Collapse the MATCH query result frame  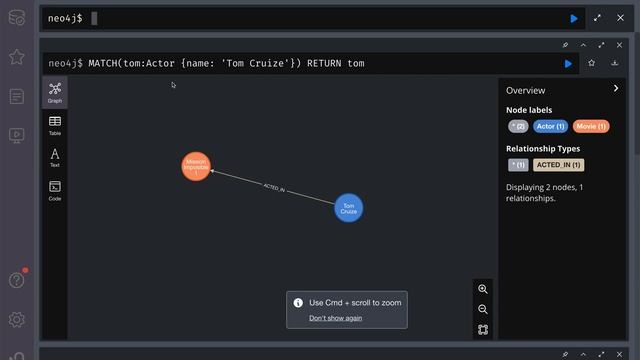pyautogui.click(x=583, y=45)
